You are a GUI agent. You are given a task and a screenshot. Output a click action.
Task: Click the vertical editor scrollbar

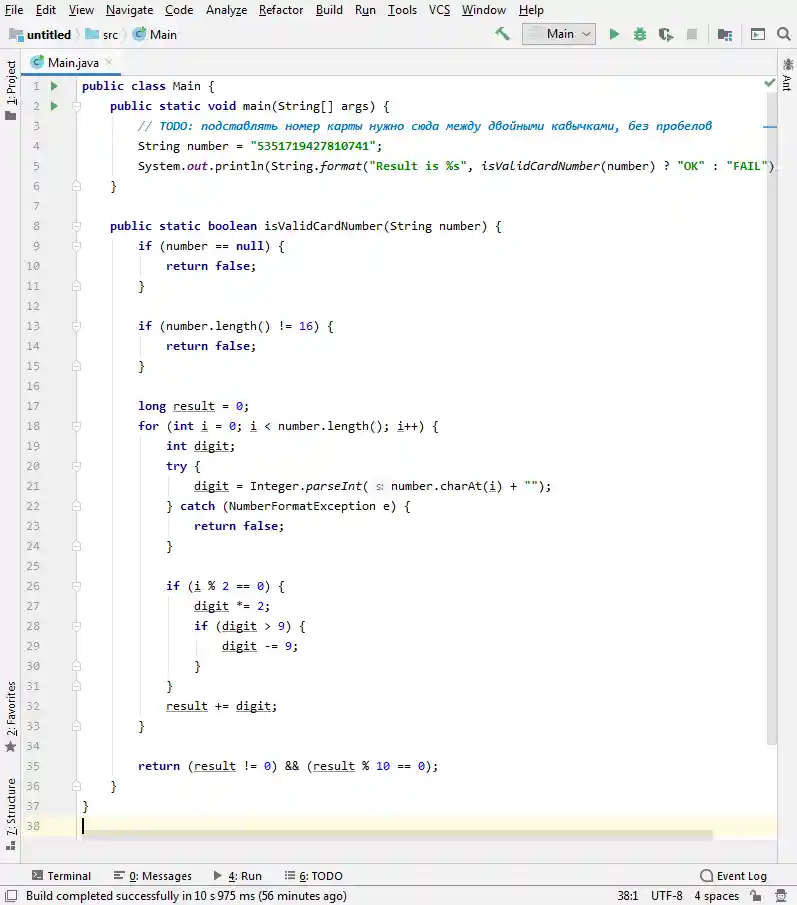[x=772, y=418]
